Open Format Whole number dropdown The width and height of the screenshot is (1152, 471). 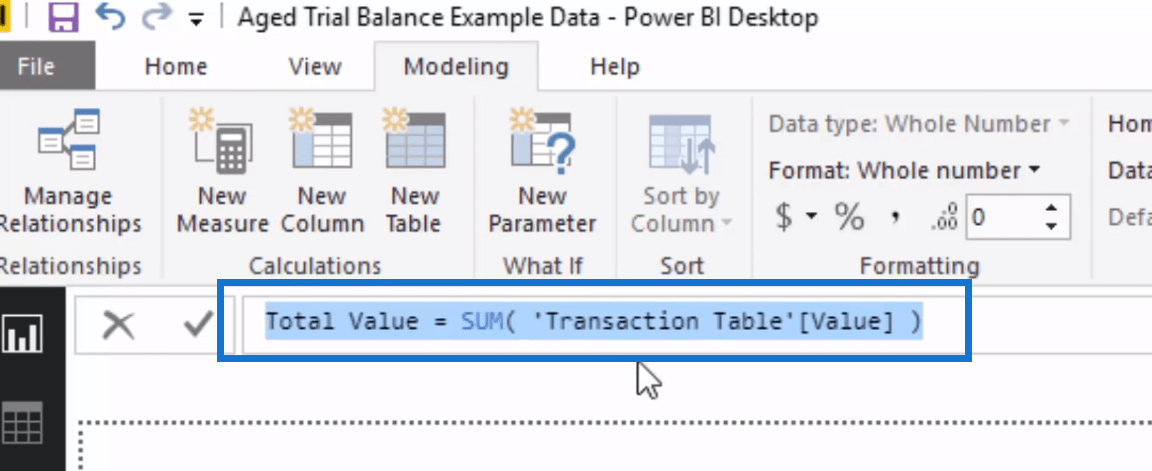(x=904, y=171)
